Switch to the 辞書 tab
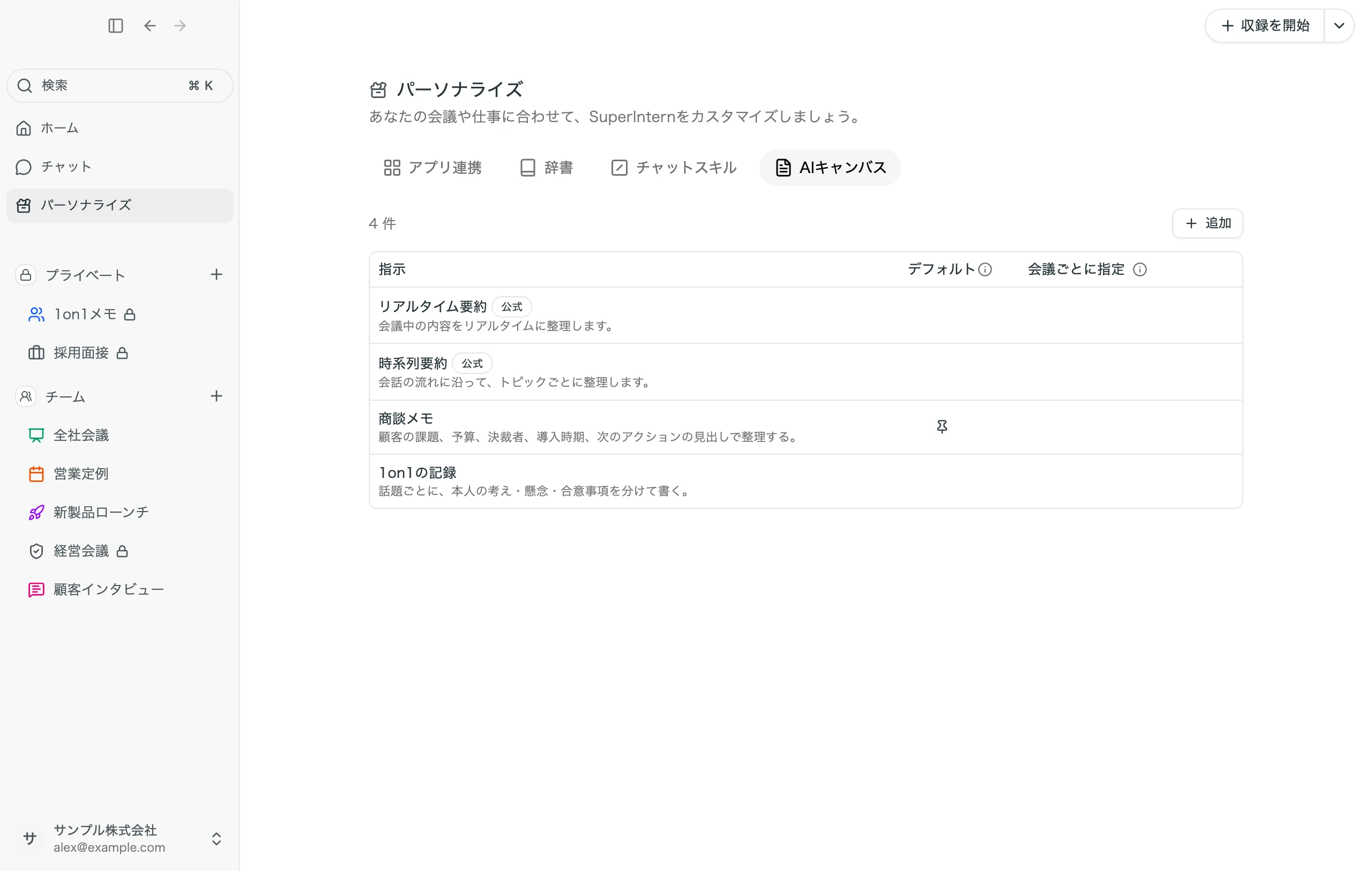Viewport: 1372px width, 871px height. pyautogui.click(x=547, y=168)
